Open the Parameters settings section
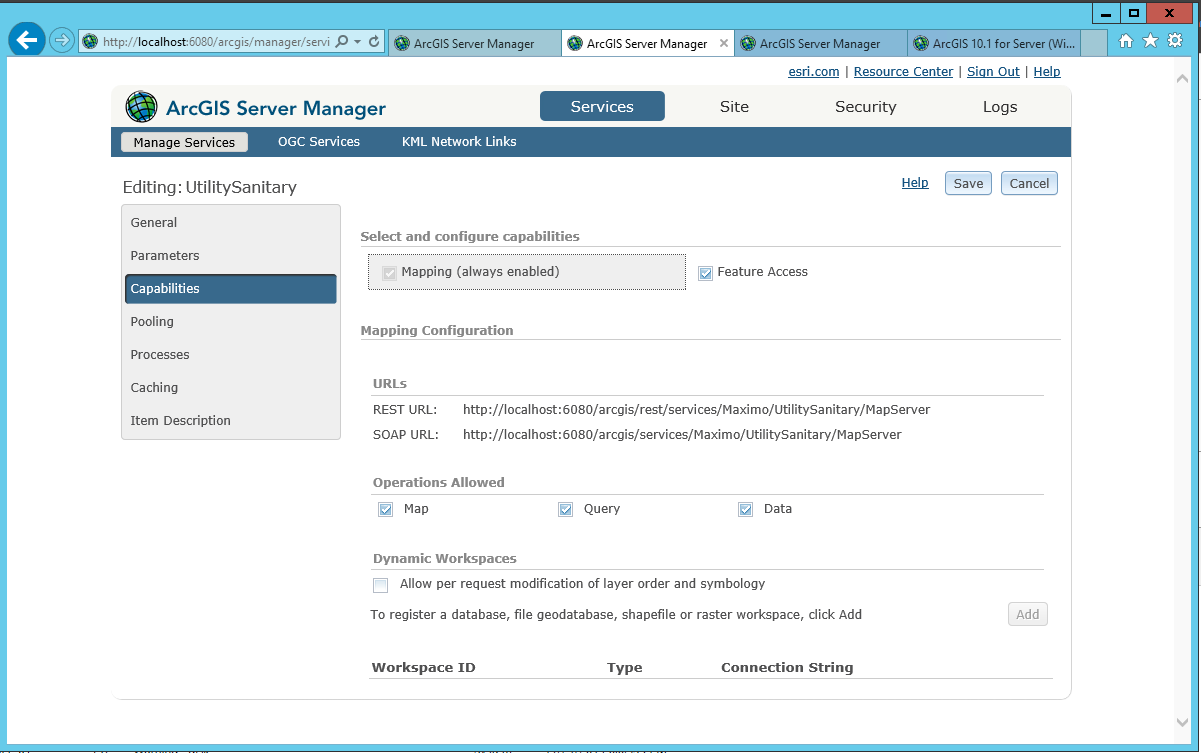Viewport: 1201px width, 753px height. pos(231,256)
